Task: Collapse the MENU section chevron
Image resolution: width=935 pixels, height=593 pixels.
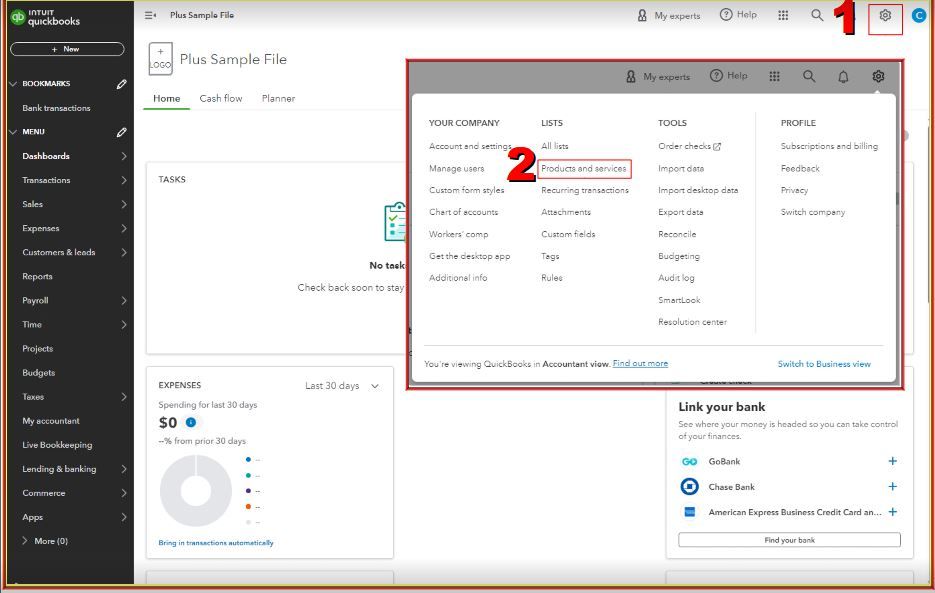Action: point(13,132)
